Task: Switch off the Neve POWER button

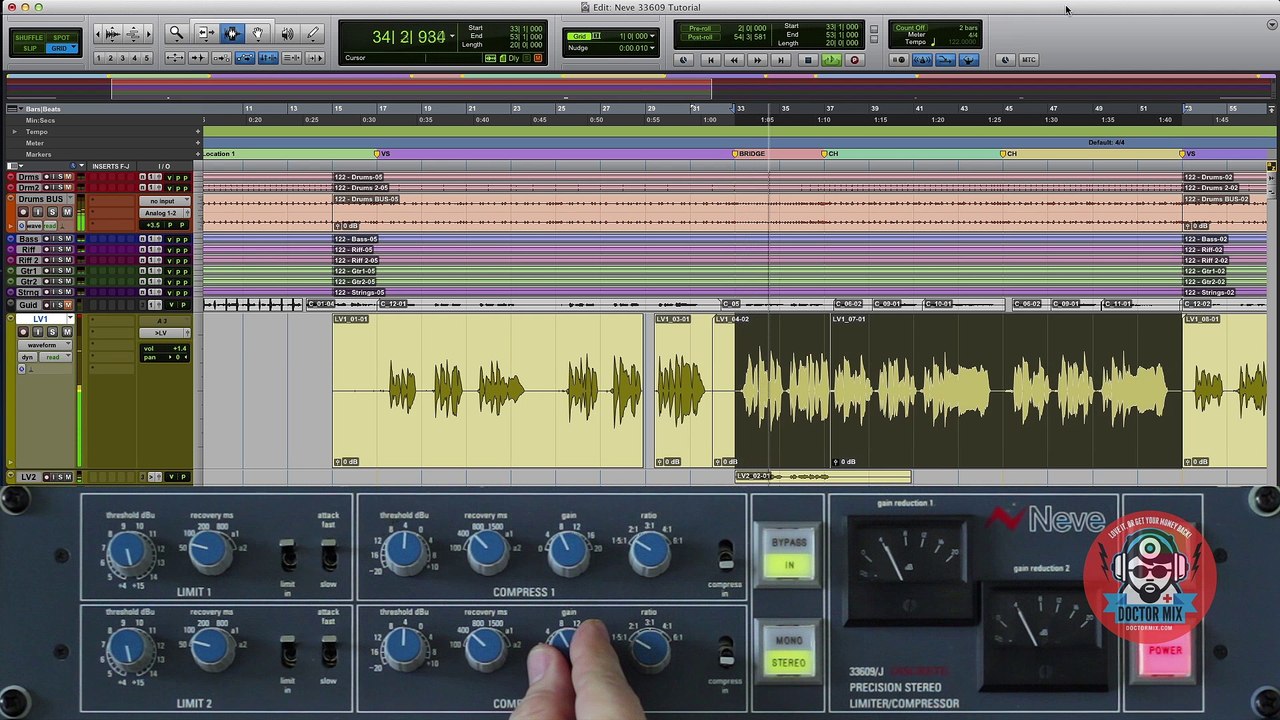Action: [x=1164, y=651]
